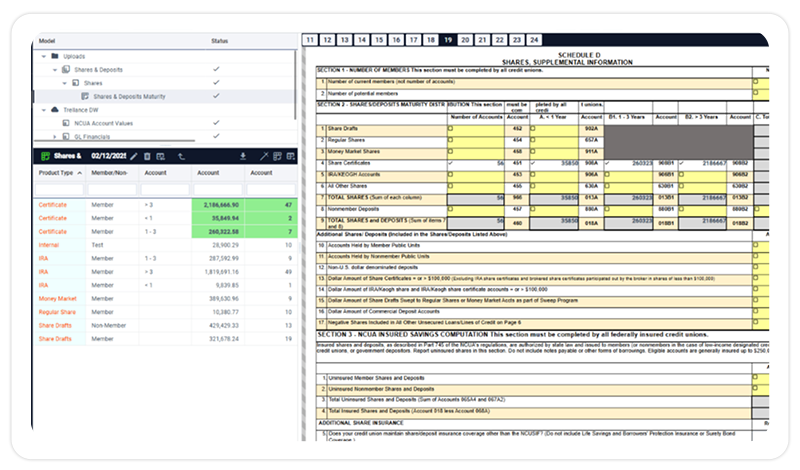800x470 pixels.
Task: Select the Shares & Deposits Maturity tree row
Action: pos(164,96)
